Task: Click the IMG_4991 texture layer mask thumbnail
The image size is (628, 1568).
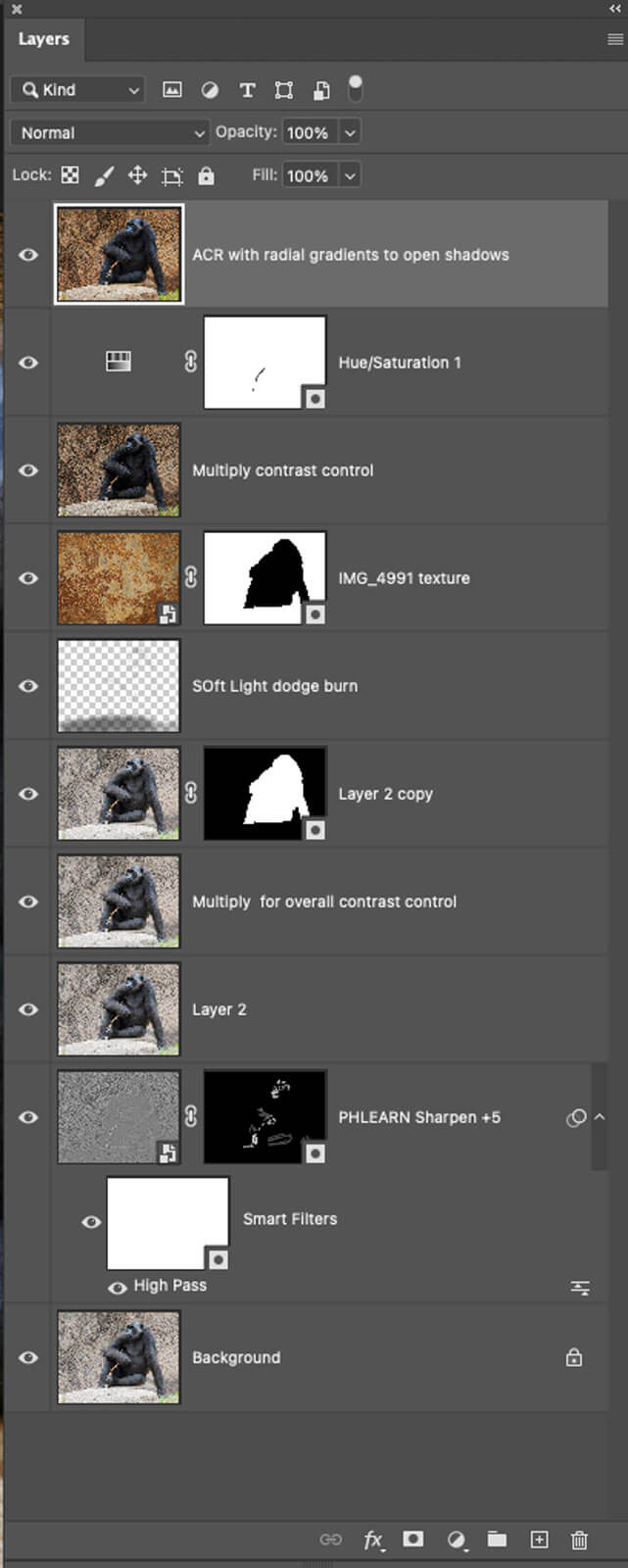Action: [265, 578]
